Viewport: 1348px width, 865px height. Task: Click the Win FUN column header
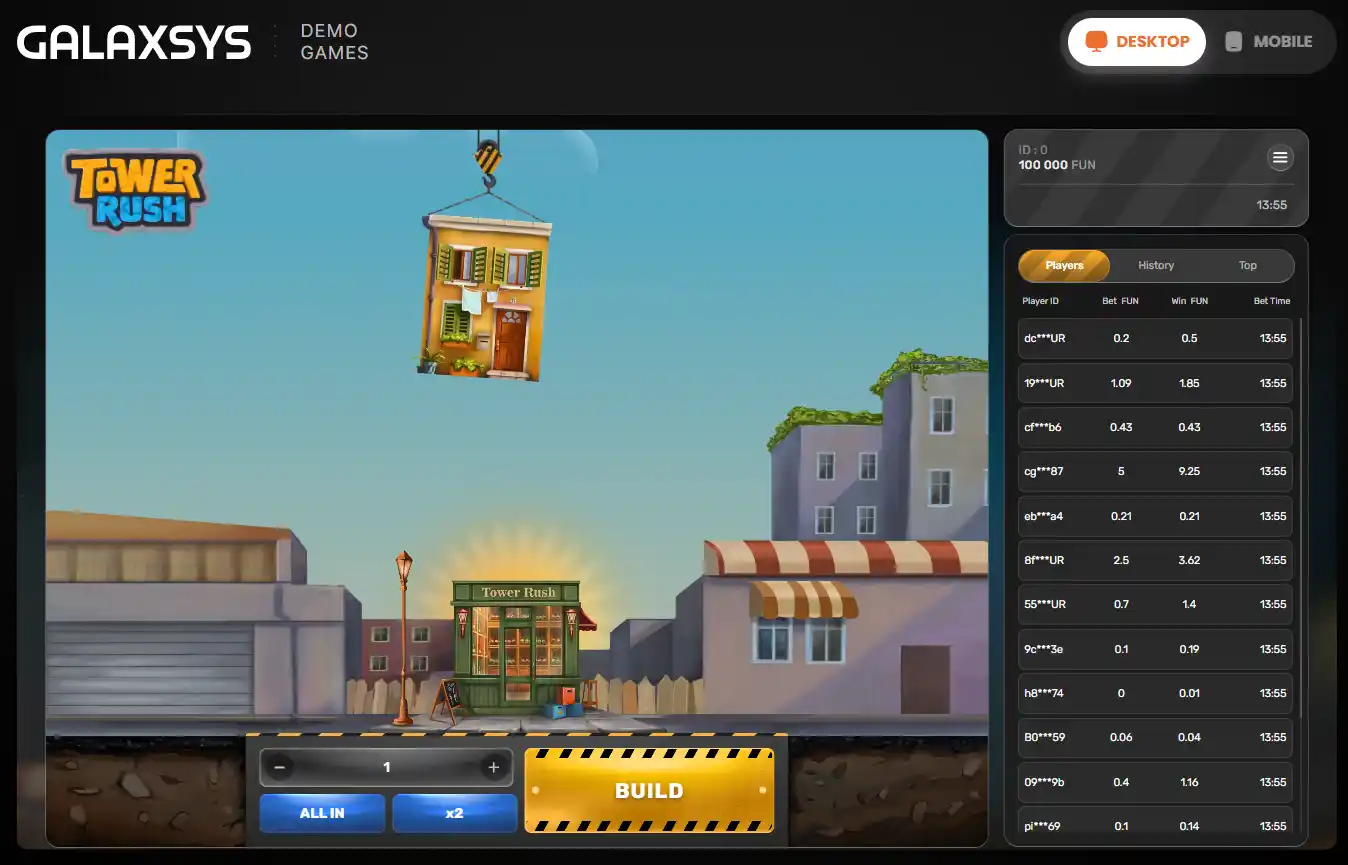pyautogui.click(x=1189, y=301)
